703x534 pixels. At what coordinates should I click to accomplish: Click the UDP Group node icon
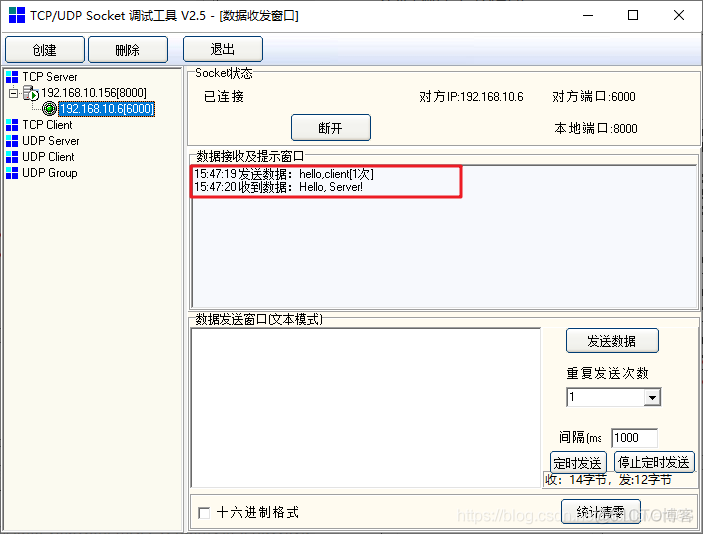point(12,173)
